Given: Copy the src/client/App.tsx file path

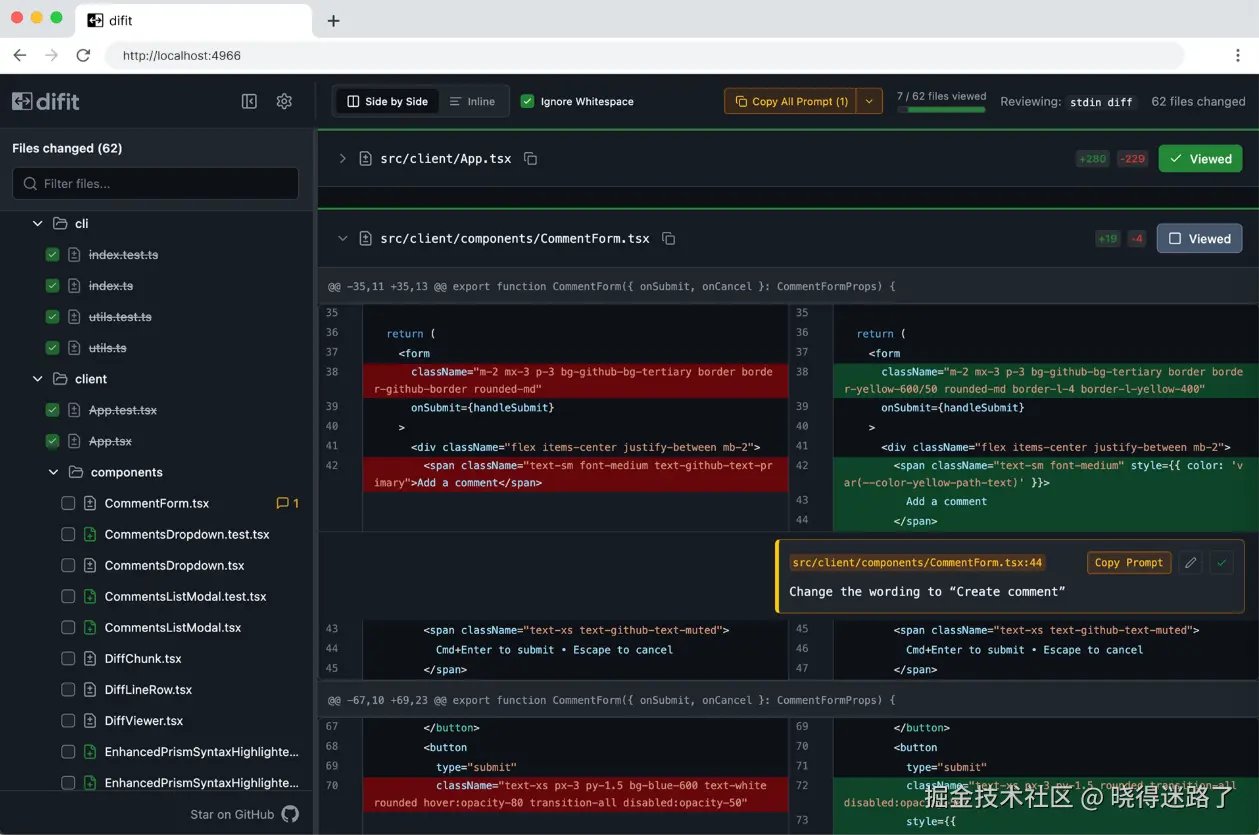Looking at the screenshot, I should pyautogui.click(x=531, y=159).
